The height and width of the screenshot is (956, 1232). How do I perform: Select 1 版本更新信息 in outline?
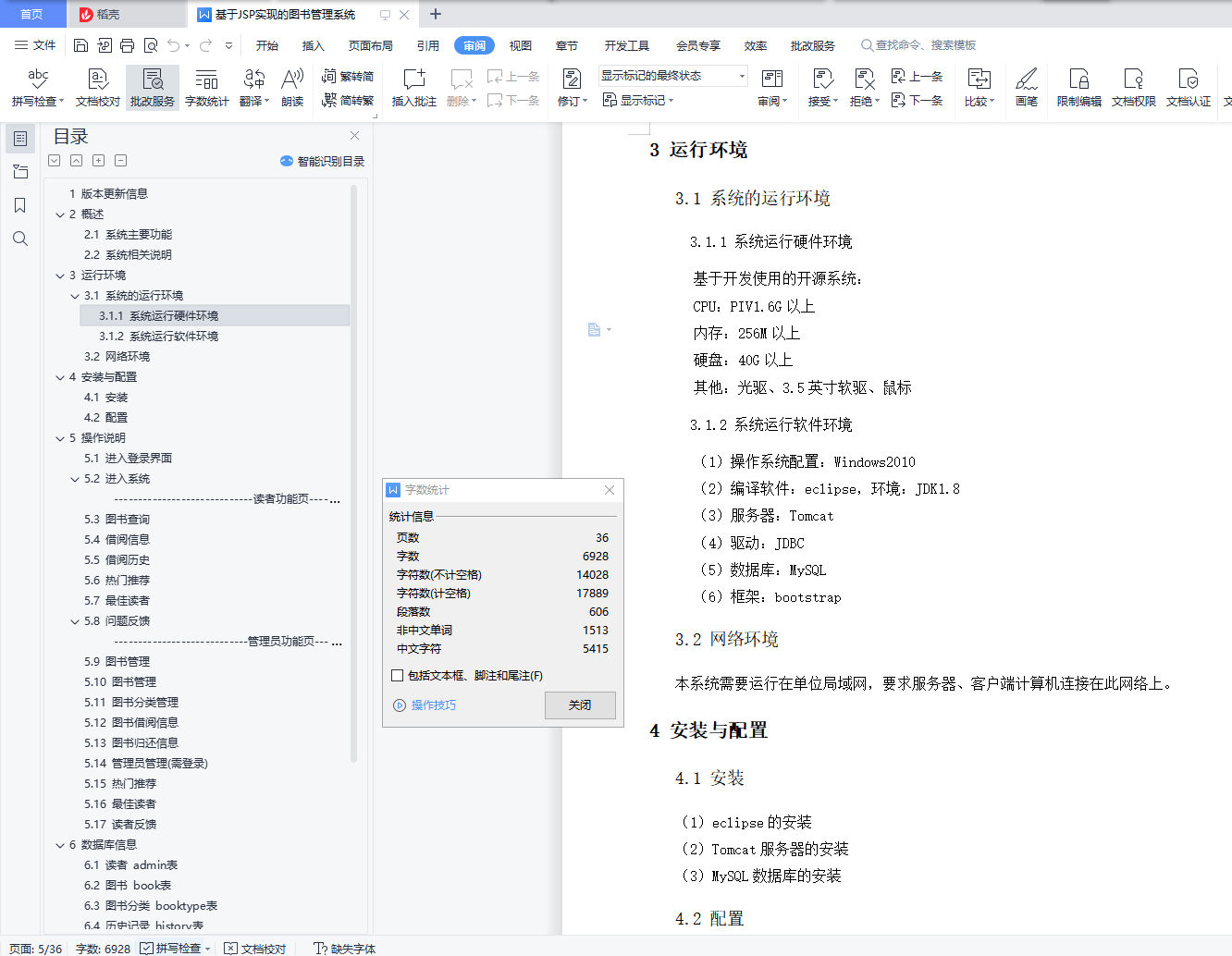[108, 194]
